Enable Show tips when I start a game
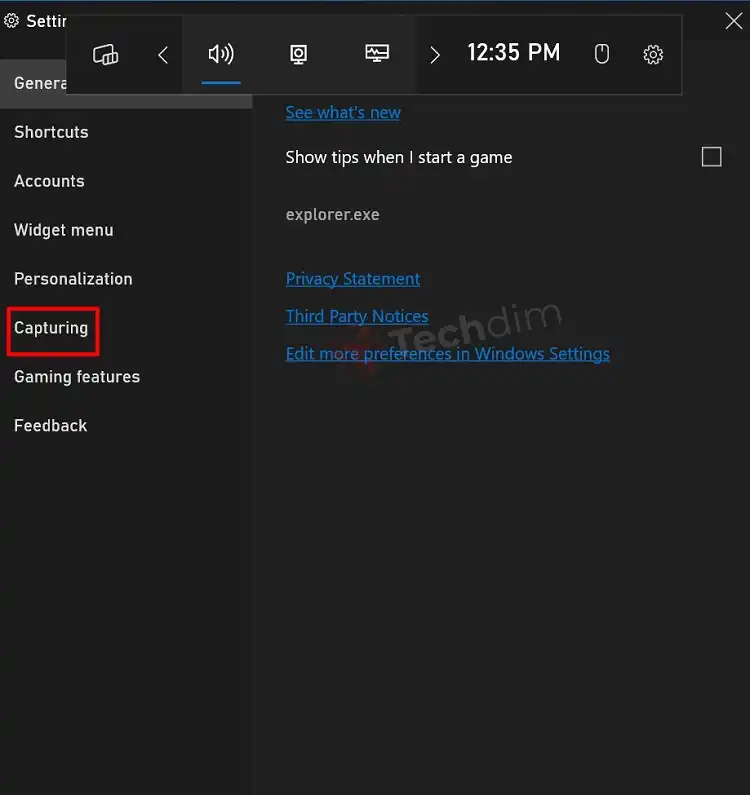This screenshot has height=795, width=750. pos(711,157)
